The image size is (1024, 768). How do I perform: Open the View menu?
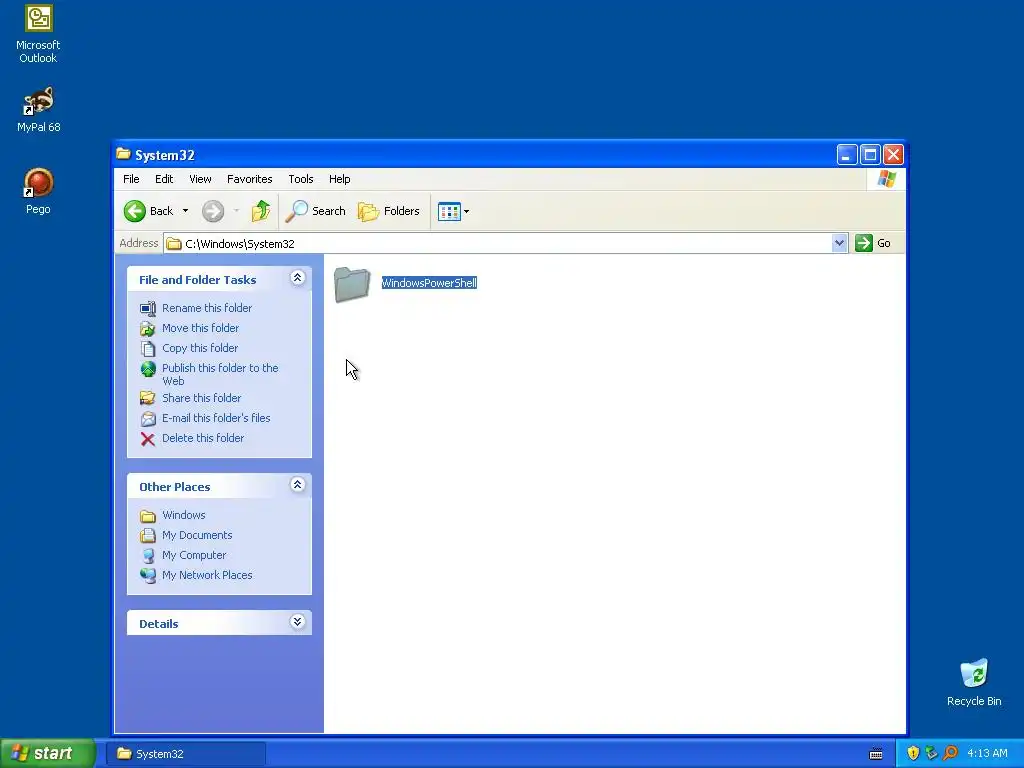(x=200, y=179)
